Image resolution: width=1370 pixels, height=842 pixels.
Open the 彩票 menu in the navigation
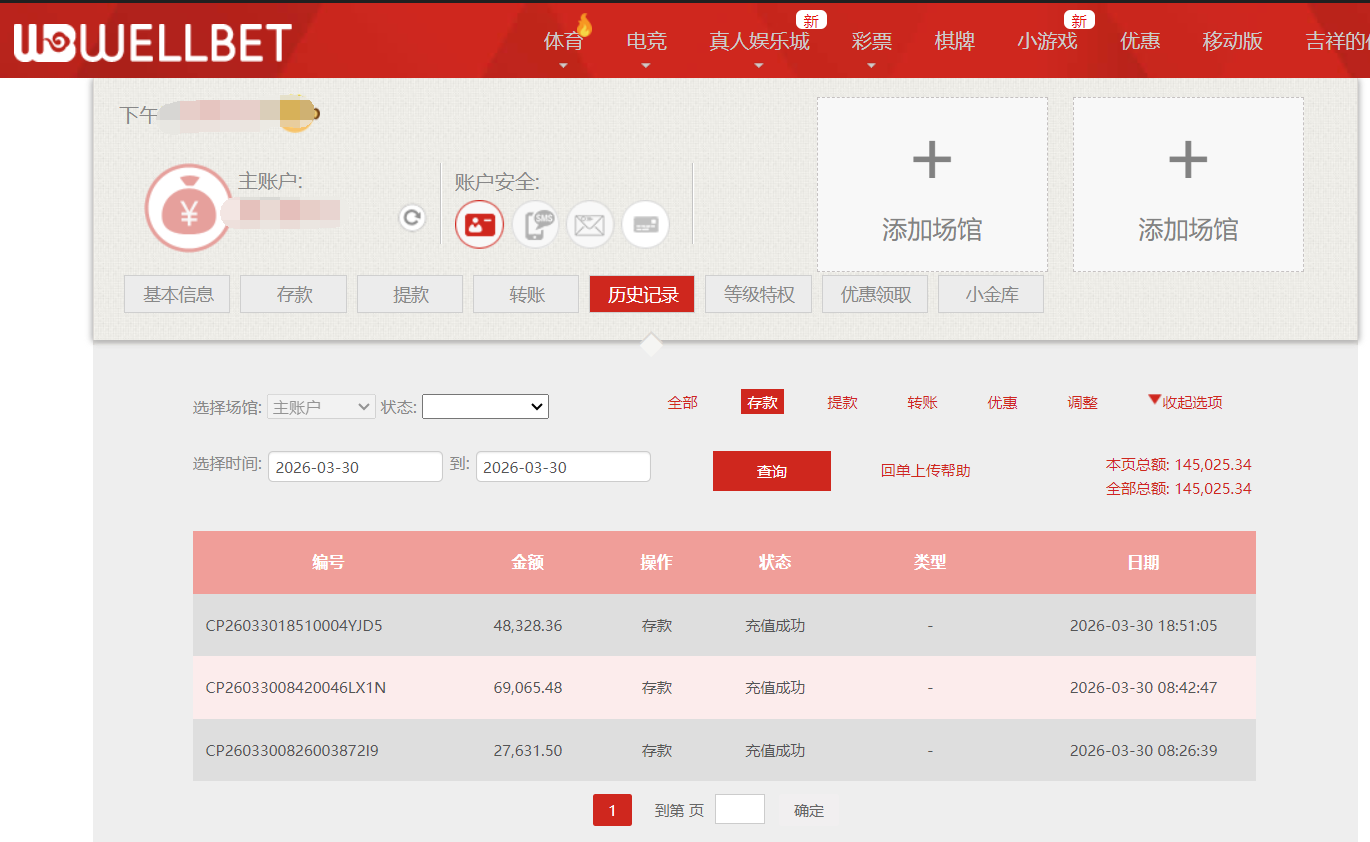coord(870,42)
